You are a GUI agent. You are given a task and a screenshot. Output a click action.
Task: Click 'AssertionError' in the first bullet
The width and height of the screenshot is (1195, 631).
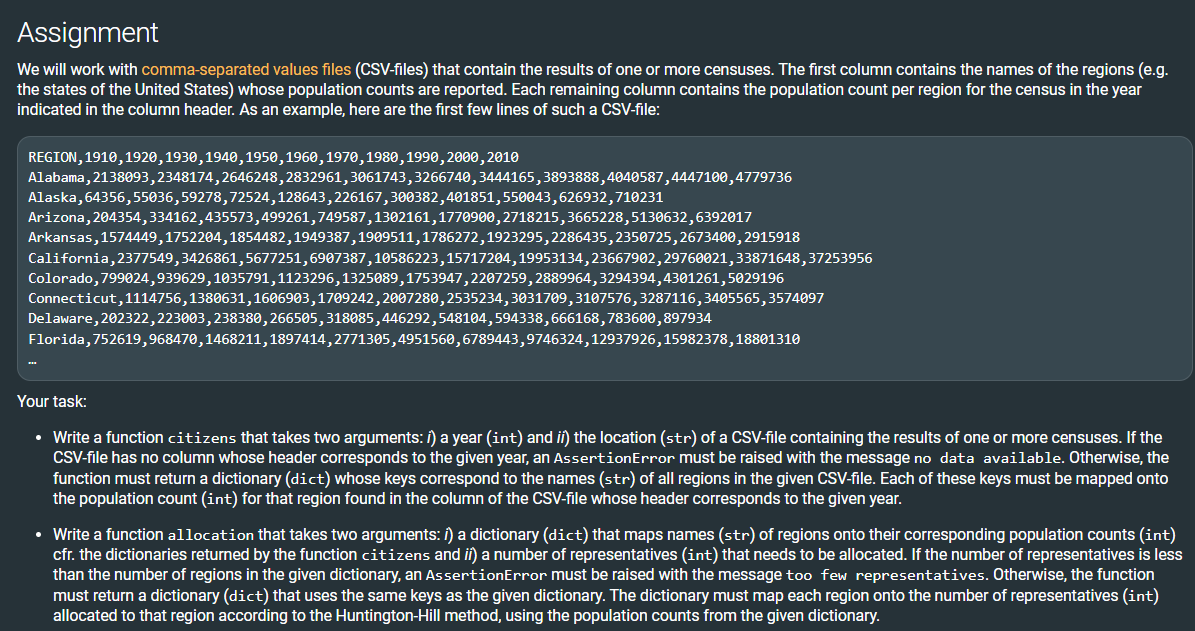click(614, 458)
